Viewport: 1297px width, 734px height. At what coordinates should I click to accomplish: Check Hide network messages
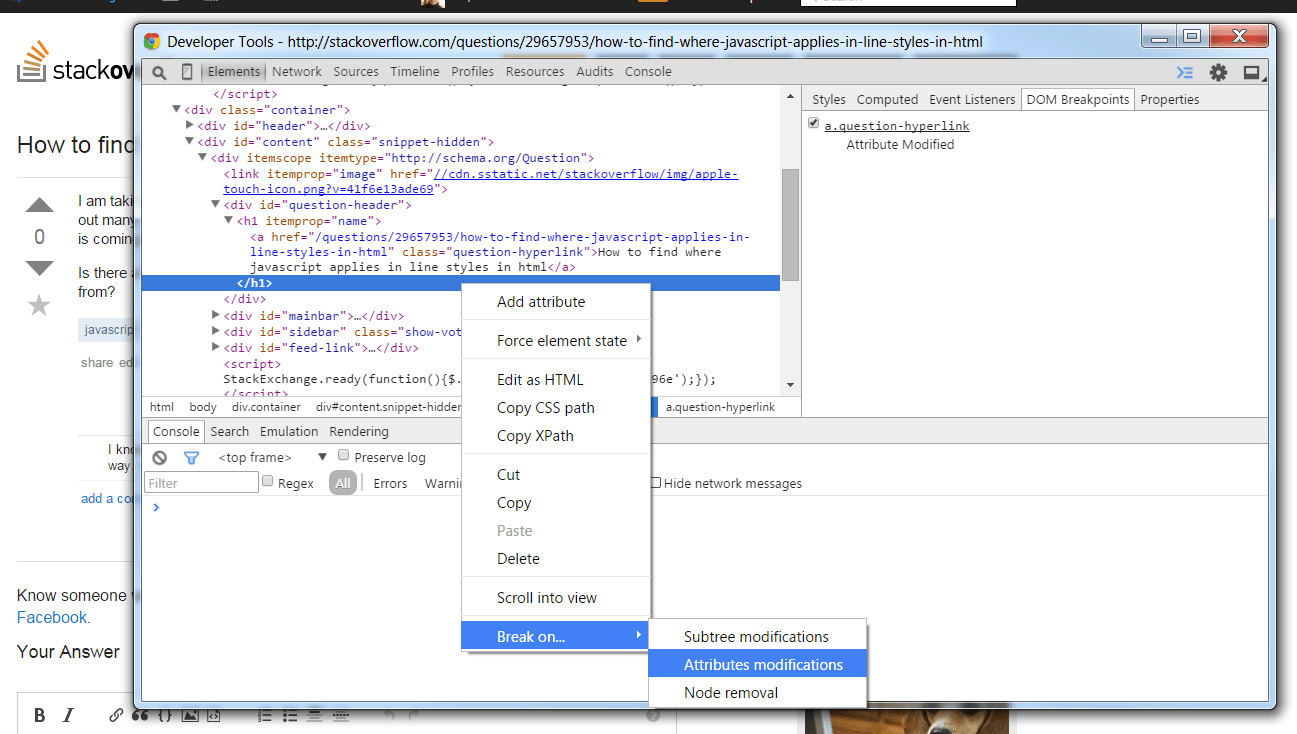tap(656, 483)
